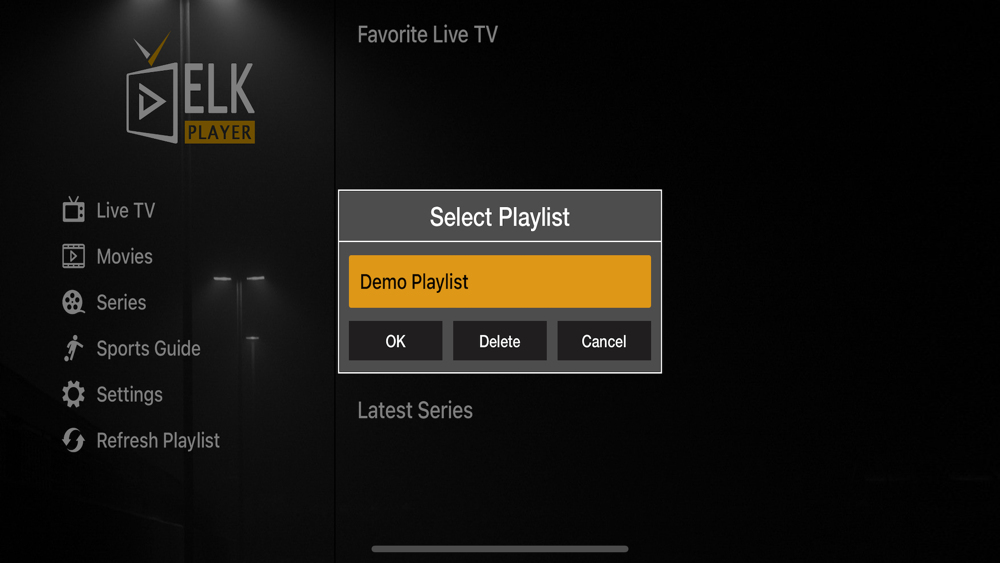This screenshot has height=563, width=1000.
Task: Dismiss the dialog with the Cancel button
Action: click(604, 341)
